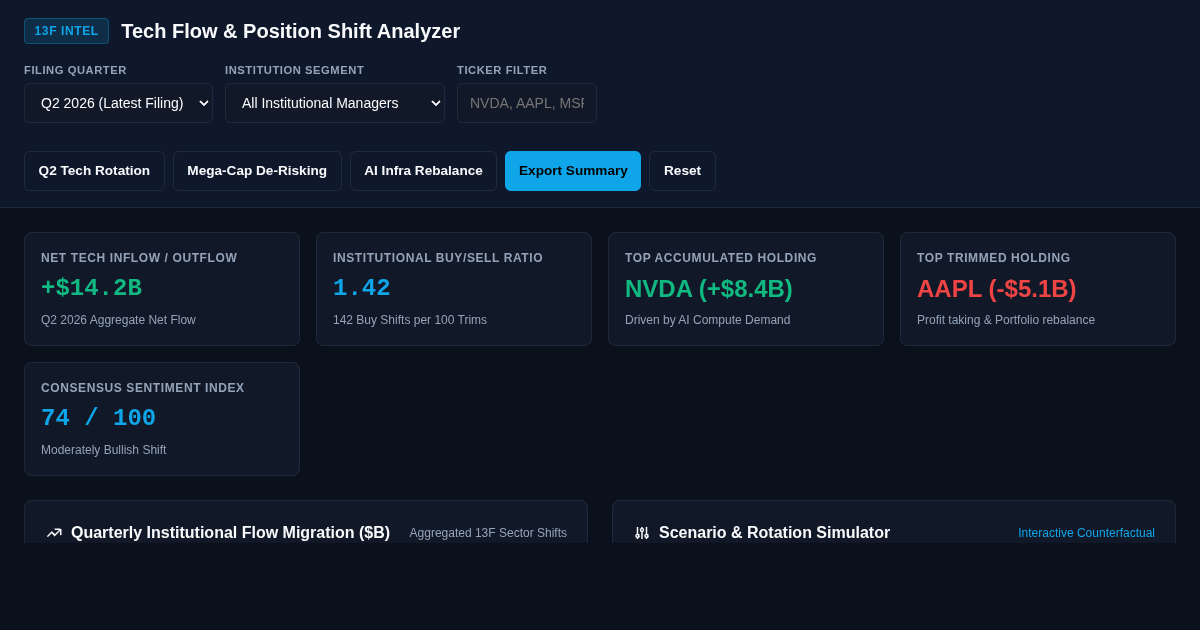Click the Export Summary button

[573, 171]
